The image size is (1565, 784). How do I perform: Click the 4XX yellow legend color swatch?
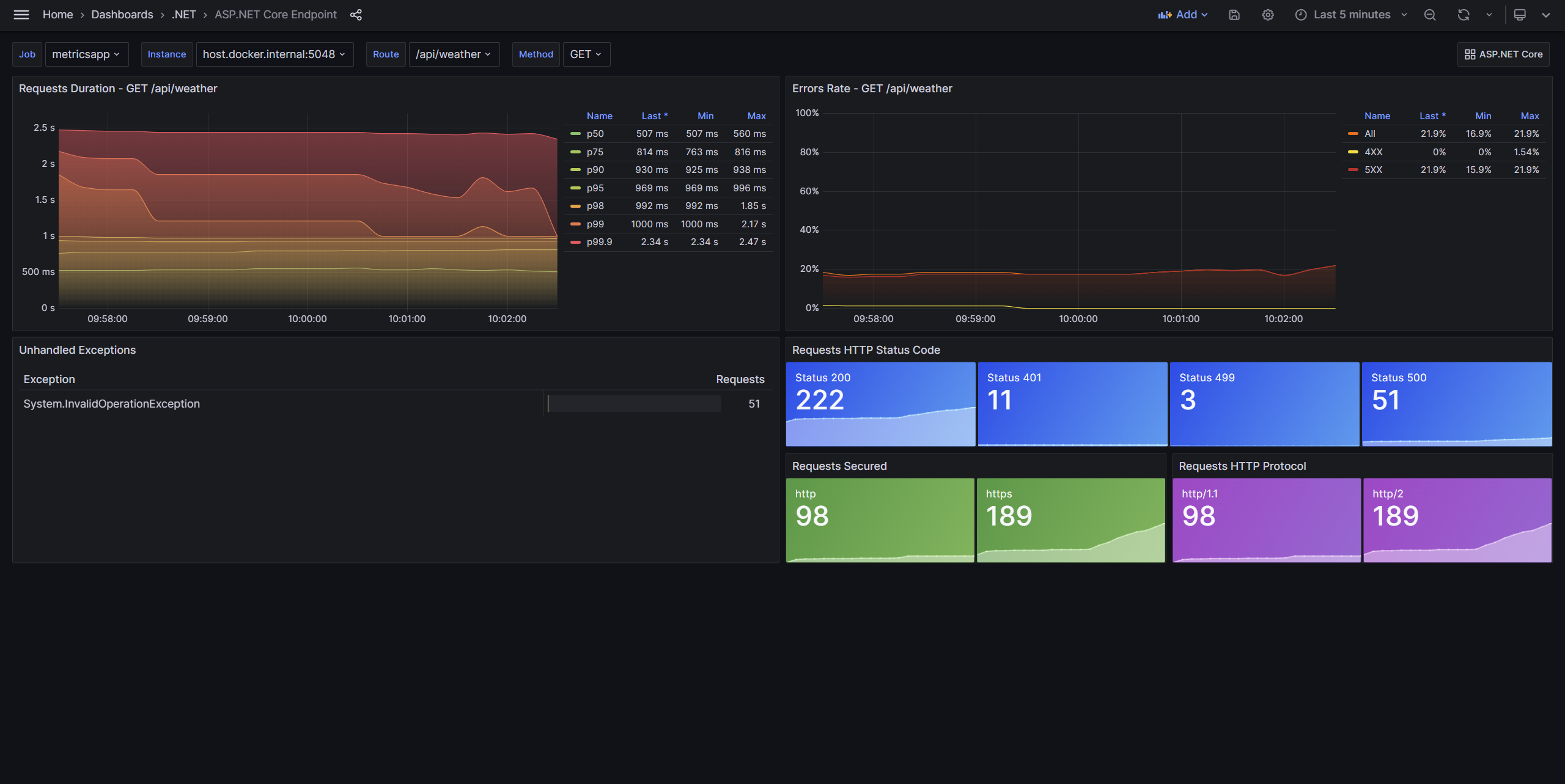(x=1353, y=152)
